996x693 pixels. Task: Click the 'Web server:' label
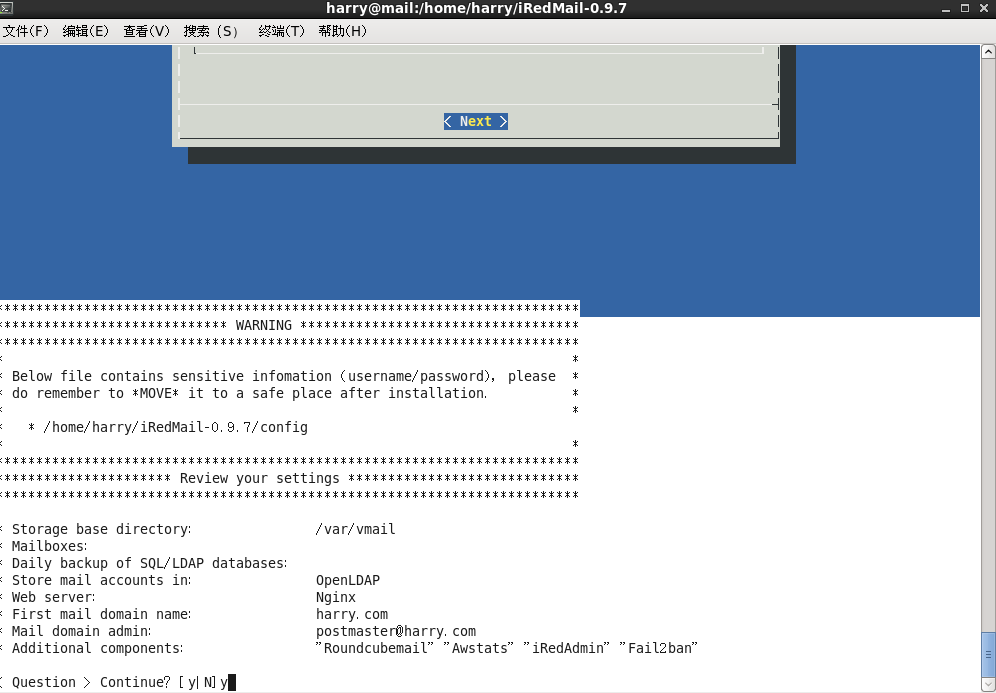(x=53, y=598)
